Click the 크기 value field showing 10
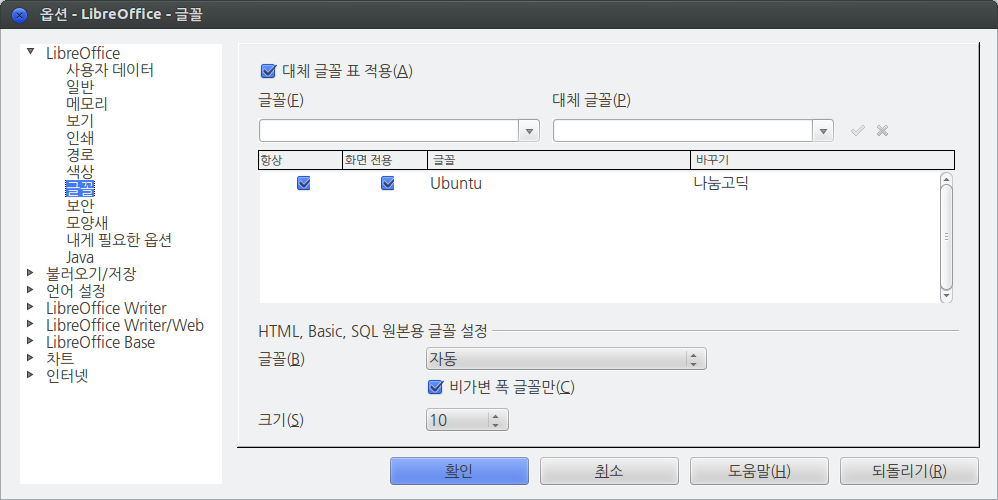Viewport: 998px width, 500px height. [x=458, y=420]
